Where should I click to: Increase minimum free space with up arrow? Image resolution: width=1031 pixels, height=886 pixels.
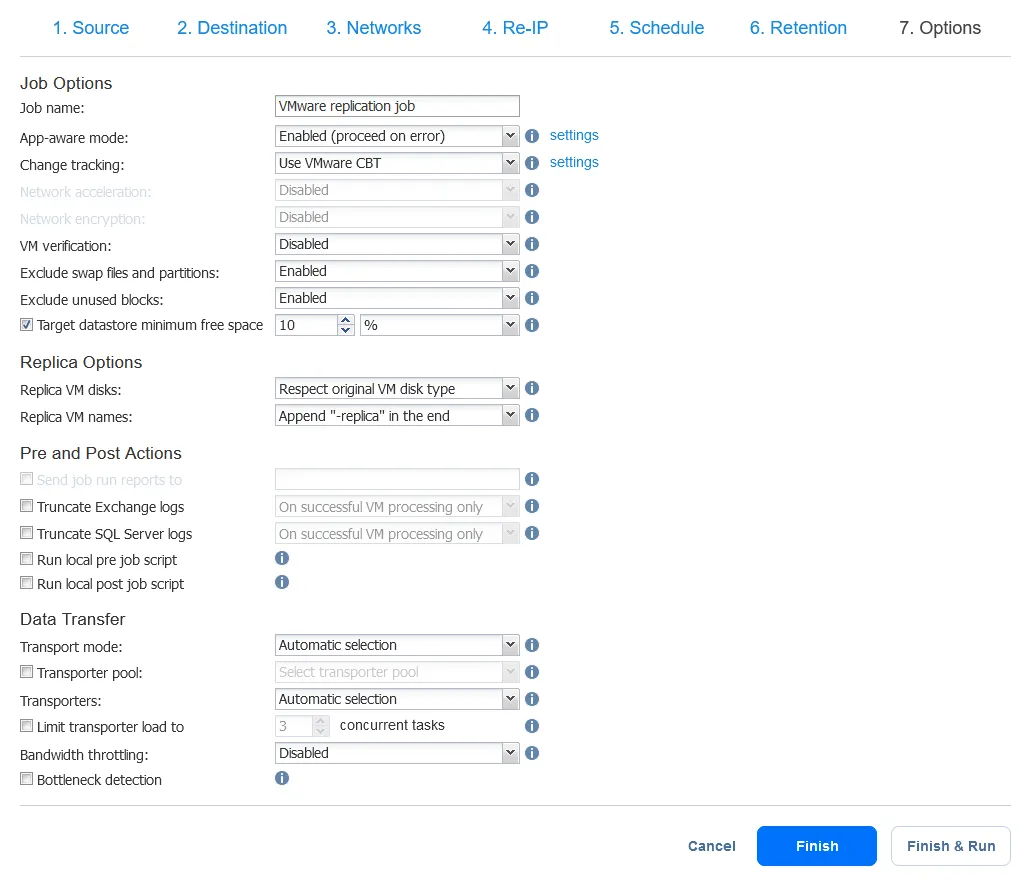click(346, 320)
